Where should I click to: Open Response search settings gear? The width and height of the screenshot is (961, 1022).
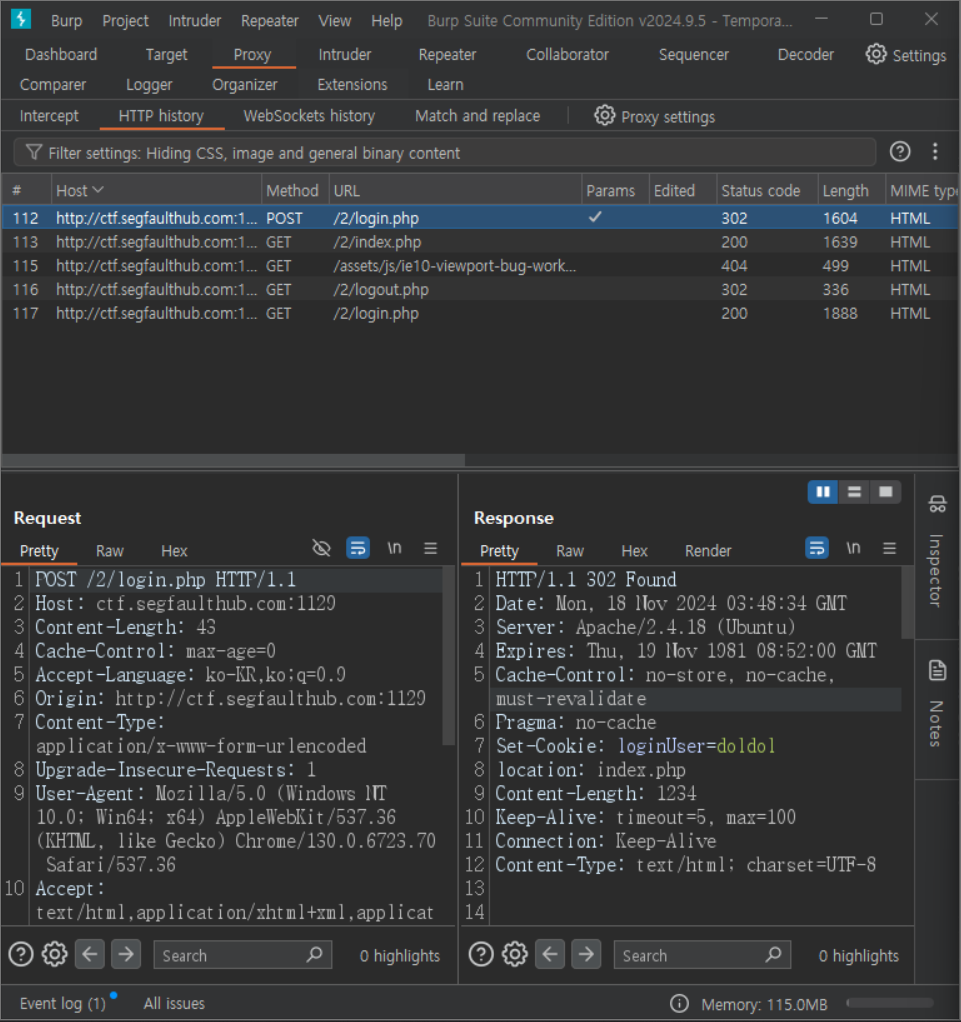(x=515, y=955)
